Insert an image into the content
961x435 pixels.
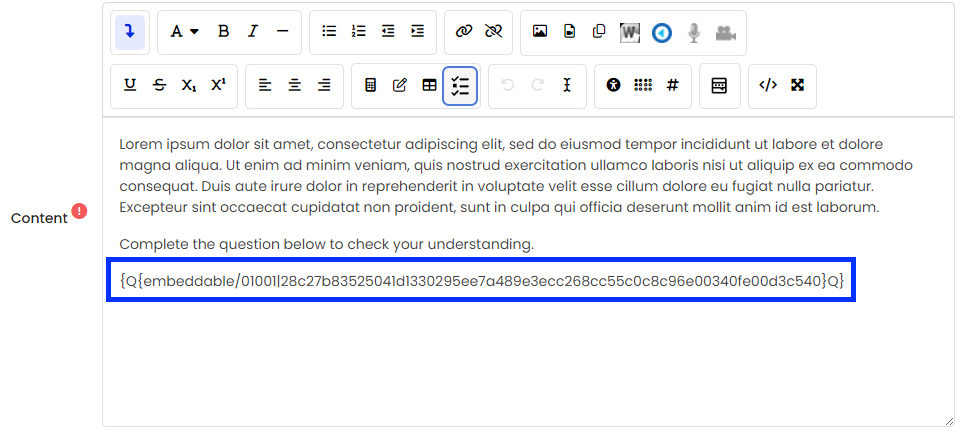pos(540,32)
